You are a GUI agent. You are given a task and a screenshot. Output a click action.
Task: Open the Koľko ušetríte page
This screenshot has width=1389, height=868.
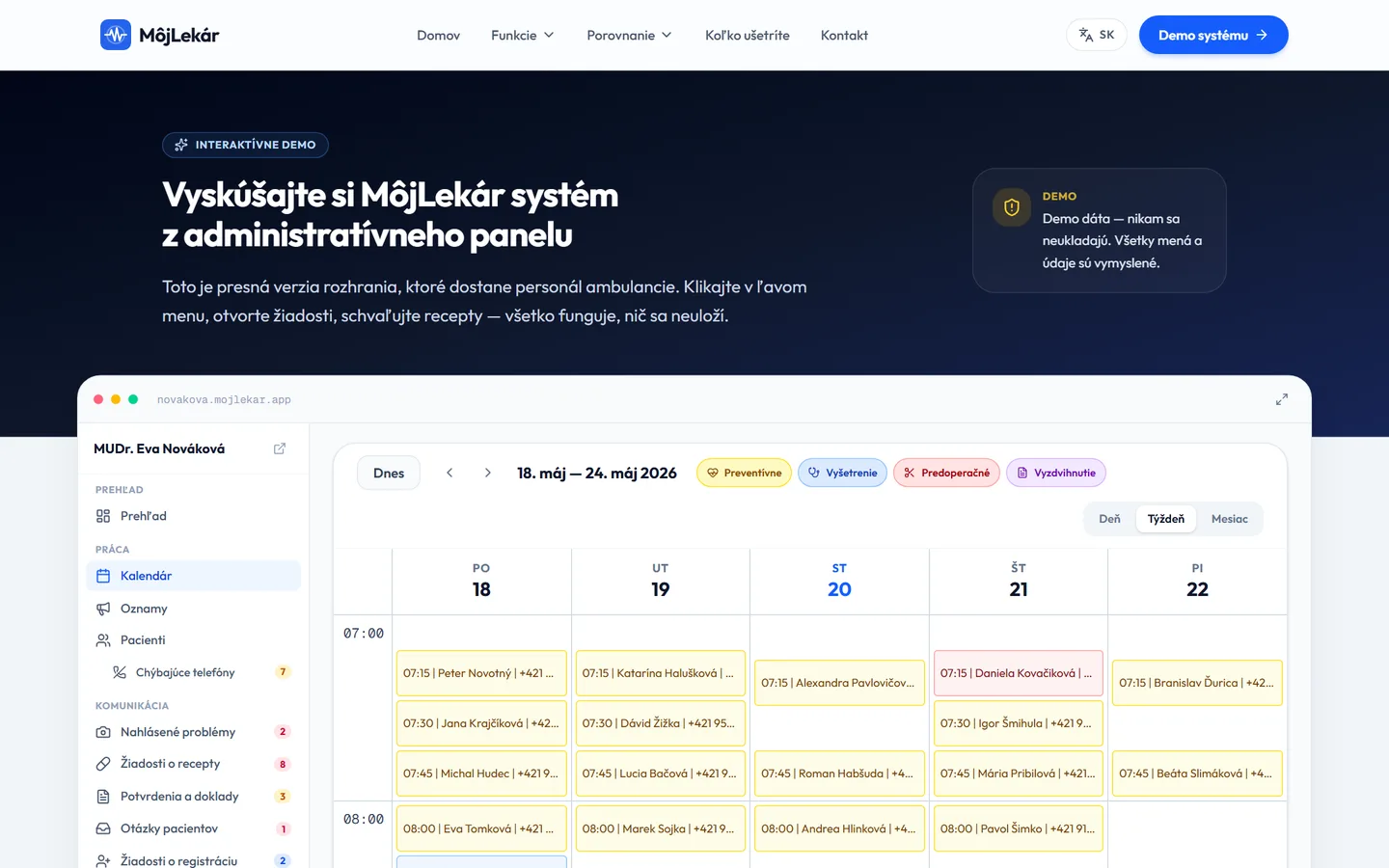tap(748, 35)
